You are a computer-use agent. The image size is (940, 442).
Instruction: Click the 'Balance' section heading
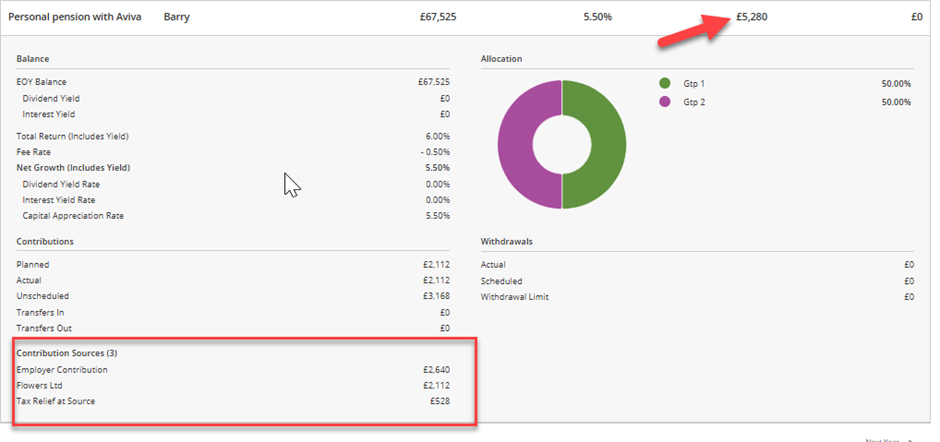(x=32, y=59)
